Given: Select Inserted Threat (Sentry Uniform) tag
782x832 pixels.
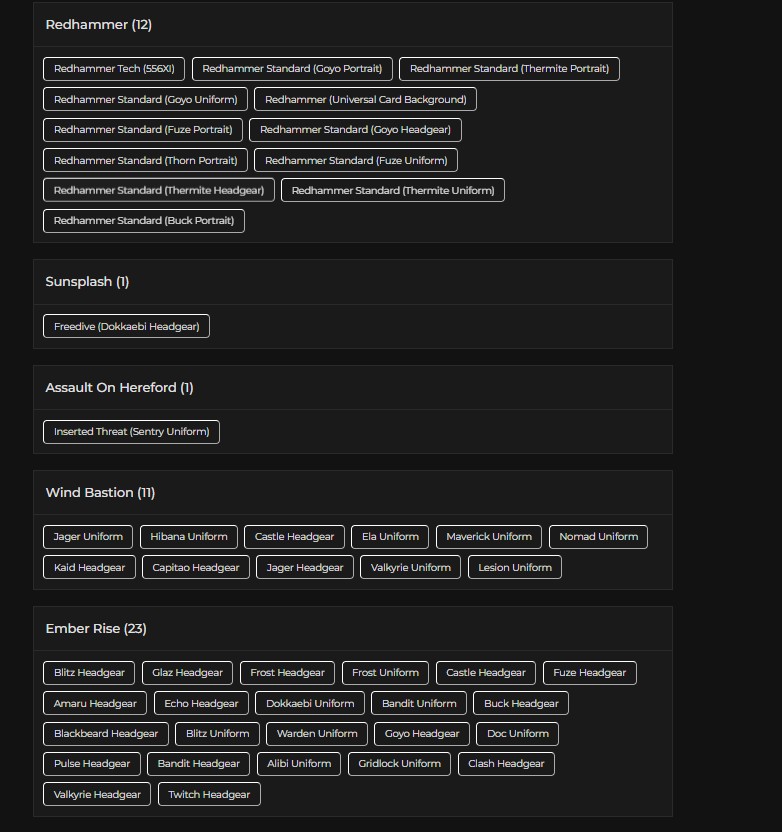Looking at the screenshot, I should click(x=131, y=432).
